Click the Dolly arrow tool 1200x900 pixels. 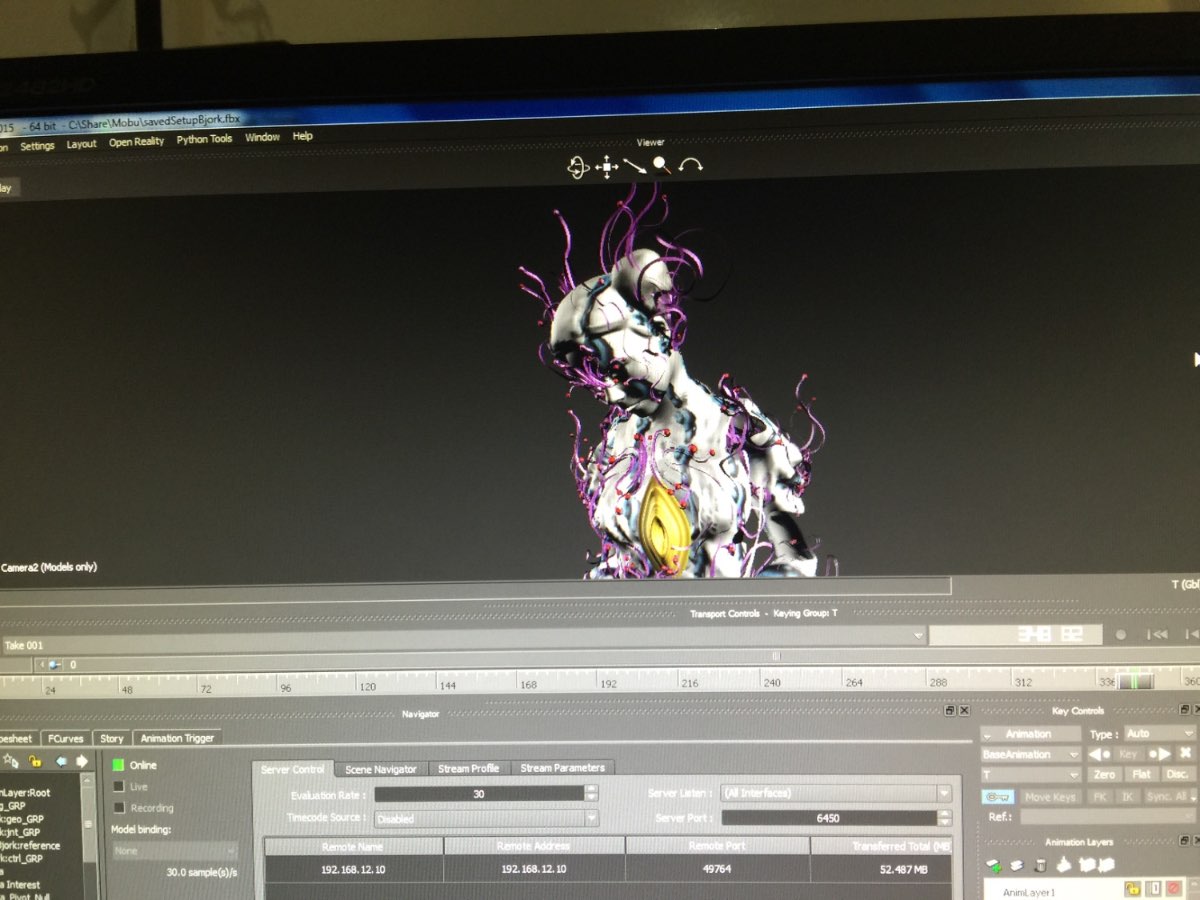(635, 166)
